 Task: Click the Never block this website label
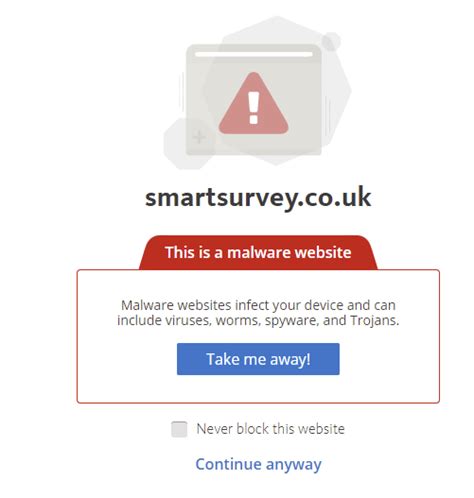[x=270, y=429]
